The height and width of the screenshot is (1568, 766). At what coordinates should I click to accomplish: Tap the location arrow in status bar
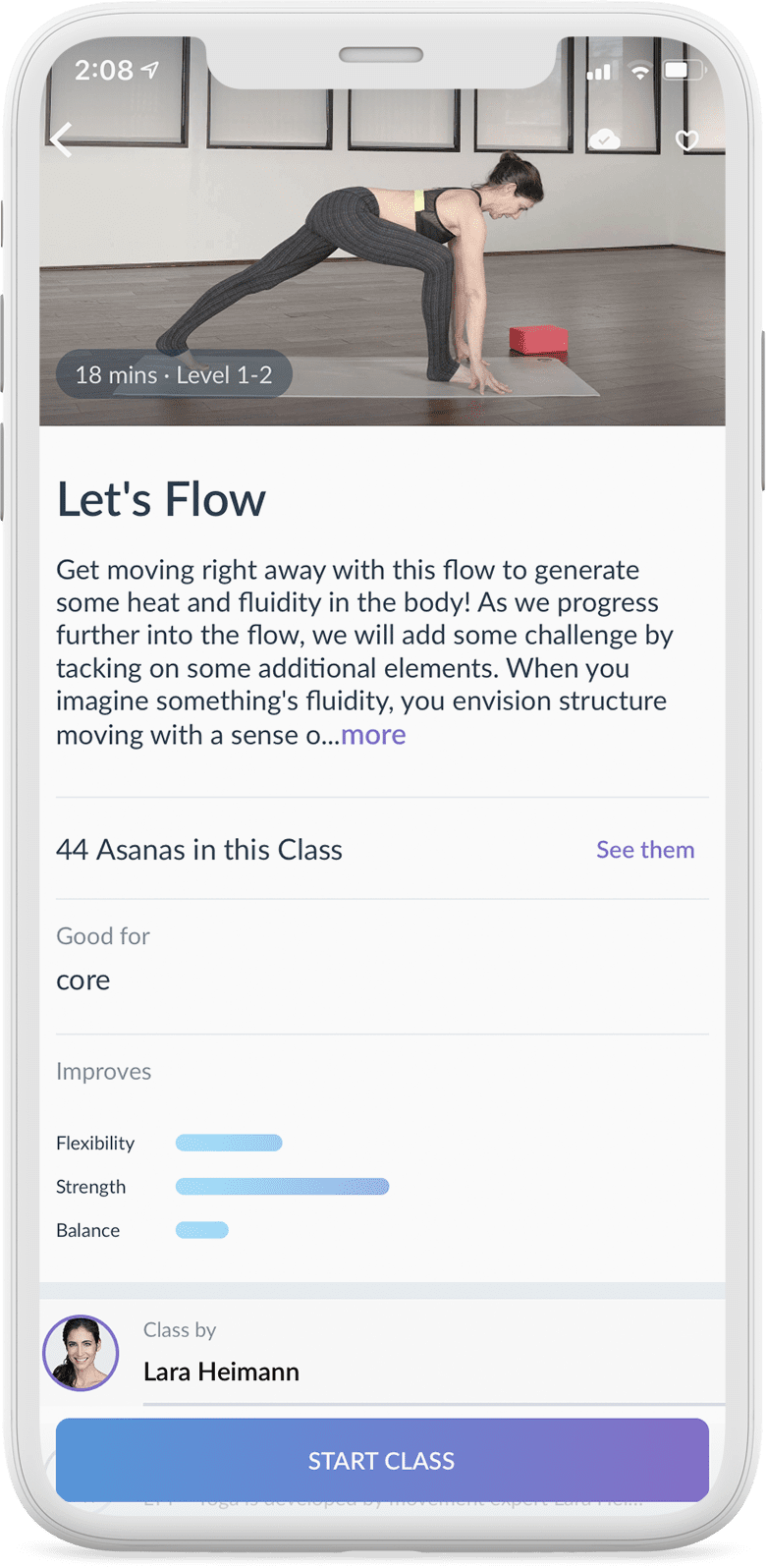click(x=150, y=70)
